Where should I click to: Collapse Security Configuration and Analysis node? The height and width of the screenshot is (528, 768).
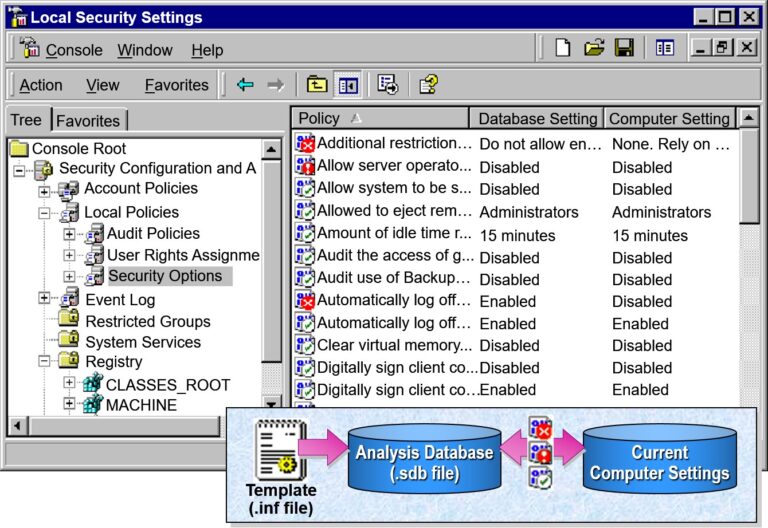point(19,170)
